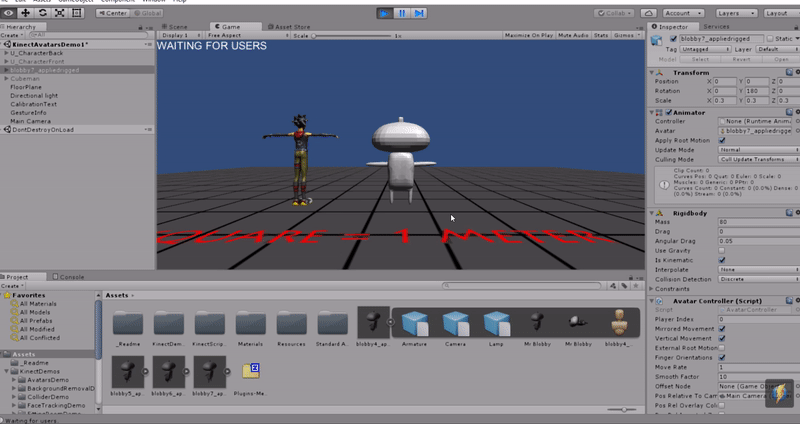Select the Armature asset cube icon

tap(414, 323)
